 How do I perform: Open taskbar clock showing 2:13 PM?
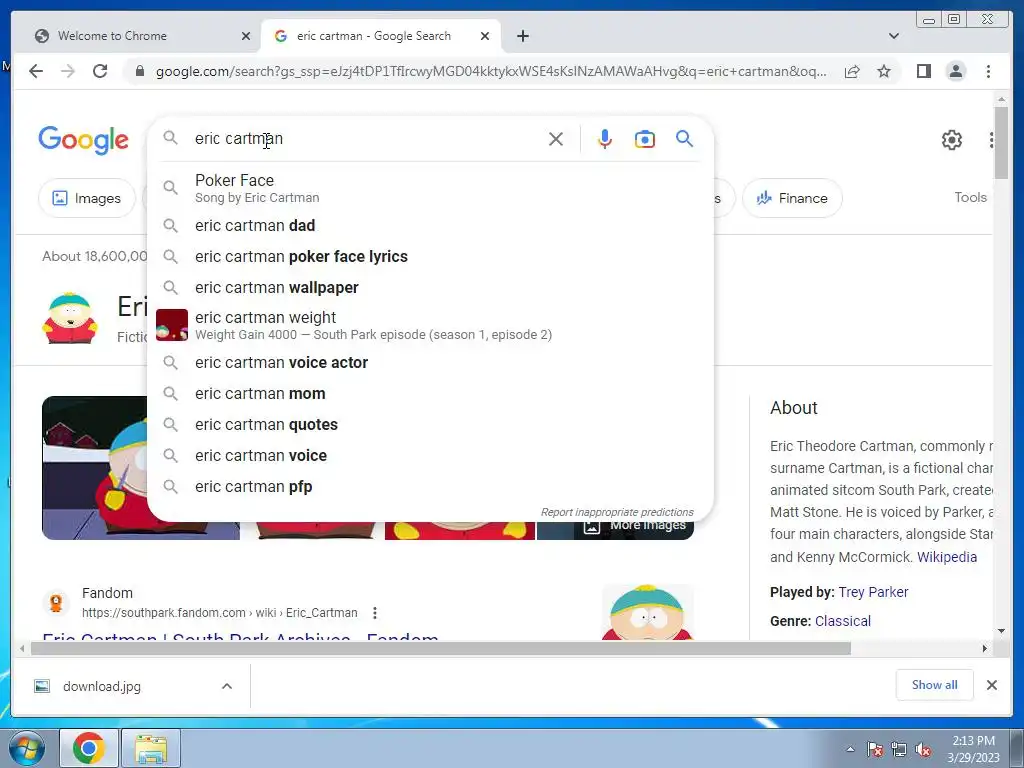(973, 749)
